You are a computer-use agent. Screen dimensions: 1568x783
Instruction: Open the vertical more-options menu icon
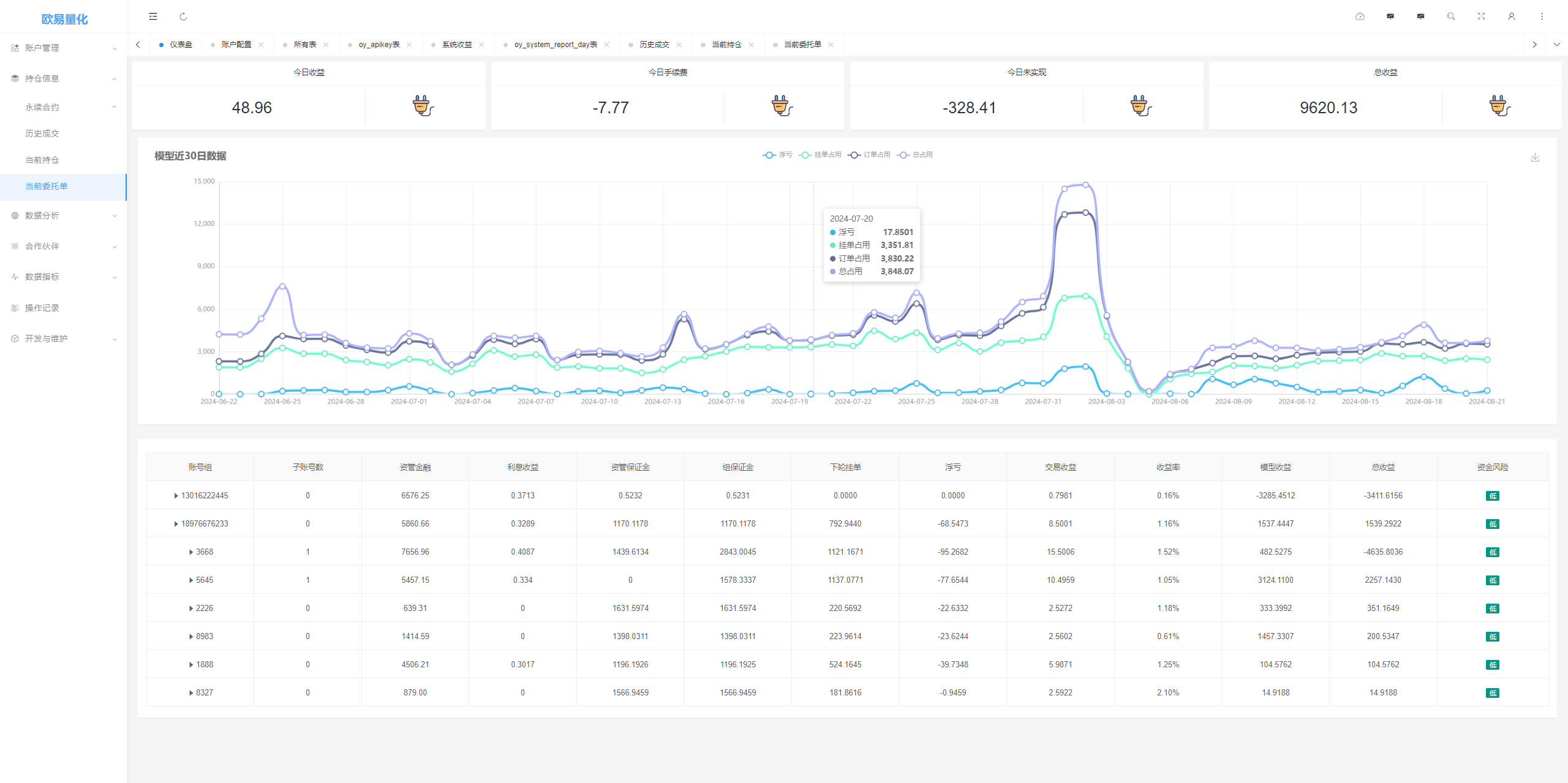coord(1542,17)
